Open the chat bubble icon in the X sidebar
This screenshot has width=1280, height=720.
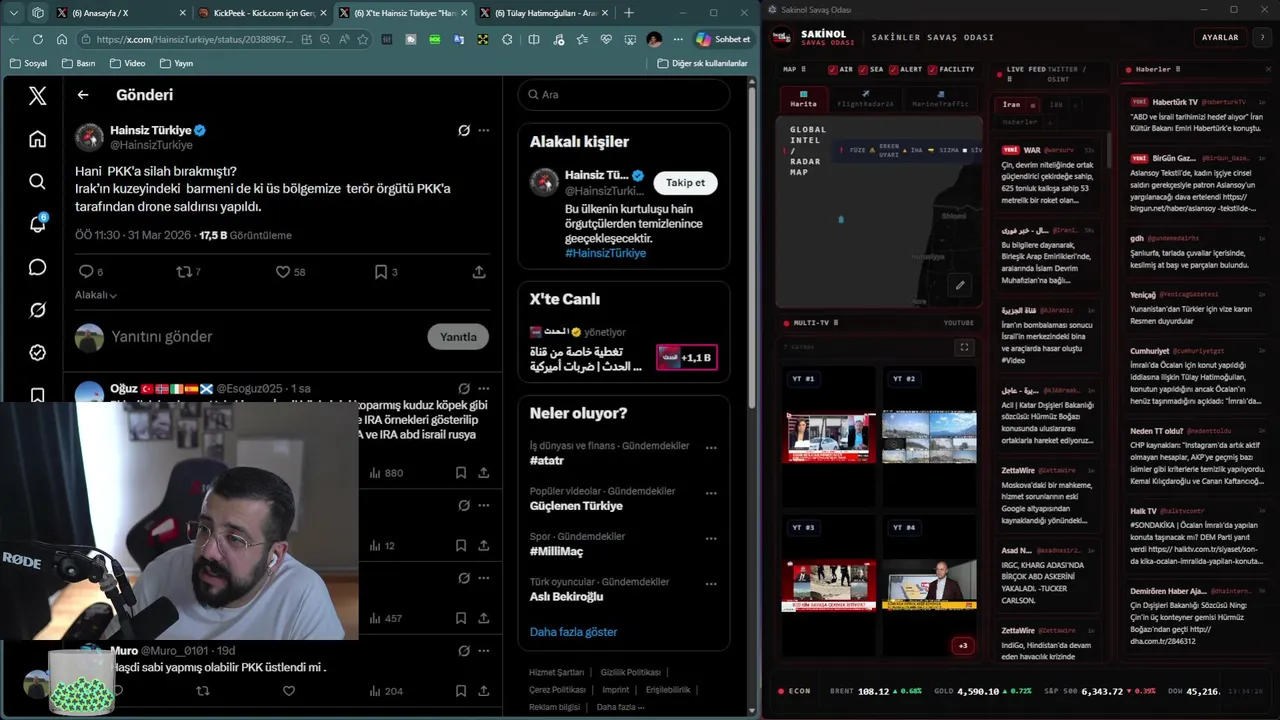pyautogui.click(x=37, y=267)
